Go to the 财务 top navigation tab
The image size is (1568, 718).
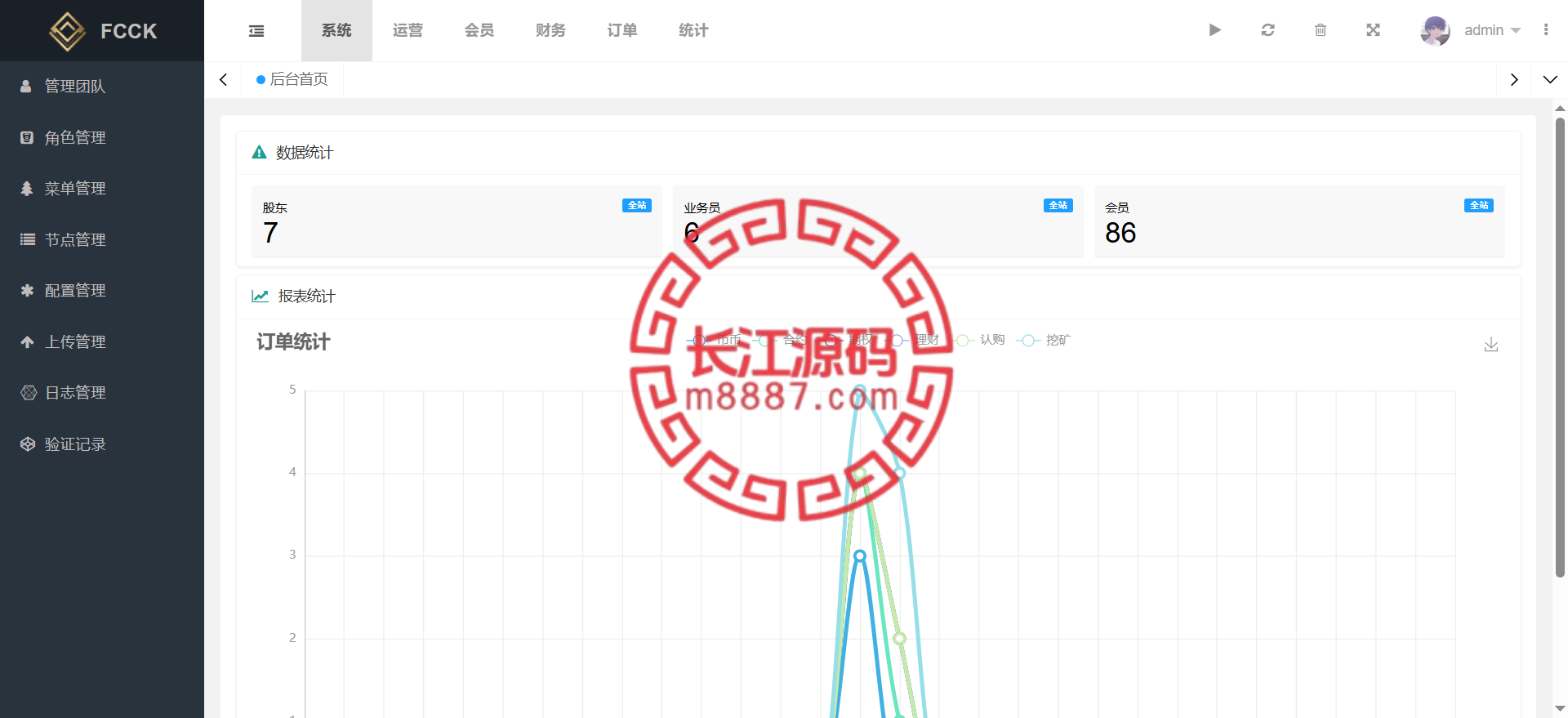[x=550, y=30]
